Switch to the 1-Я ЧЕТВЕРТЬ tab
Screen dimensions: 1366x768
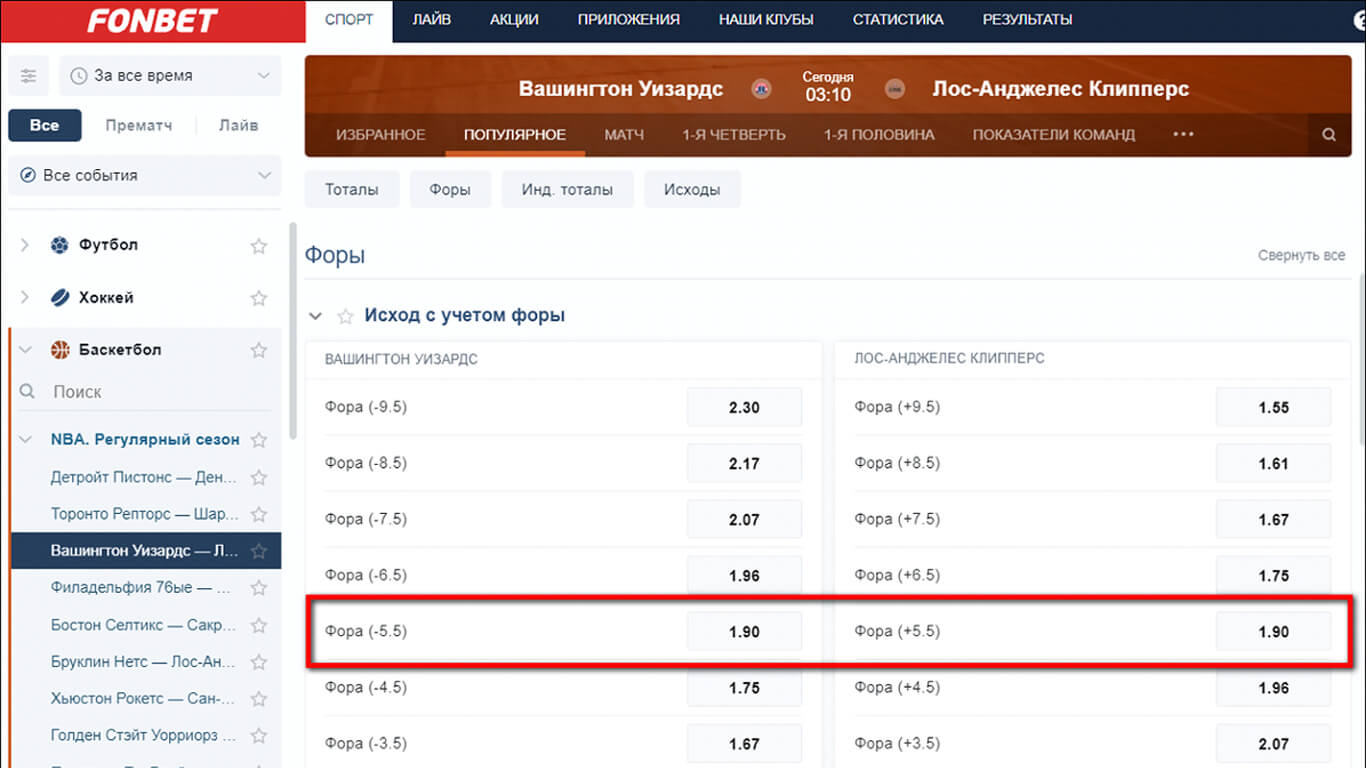(734, 135)
